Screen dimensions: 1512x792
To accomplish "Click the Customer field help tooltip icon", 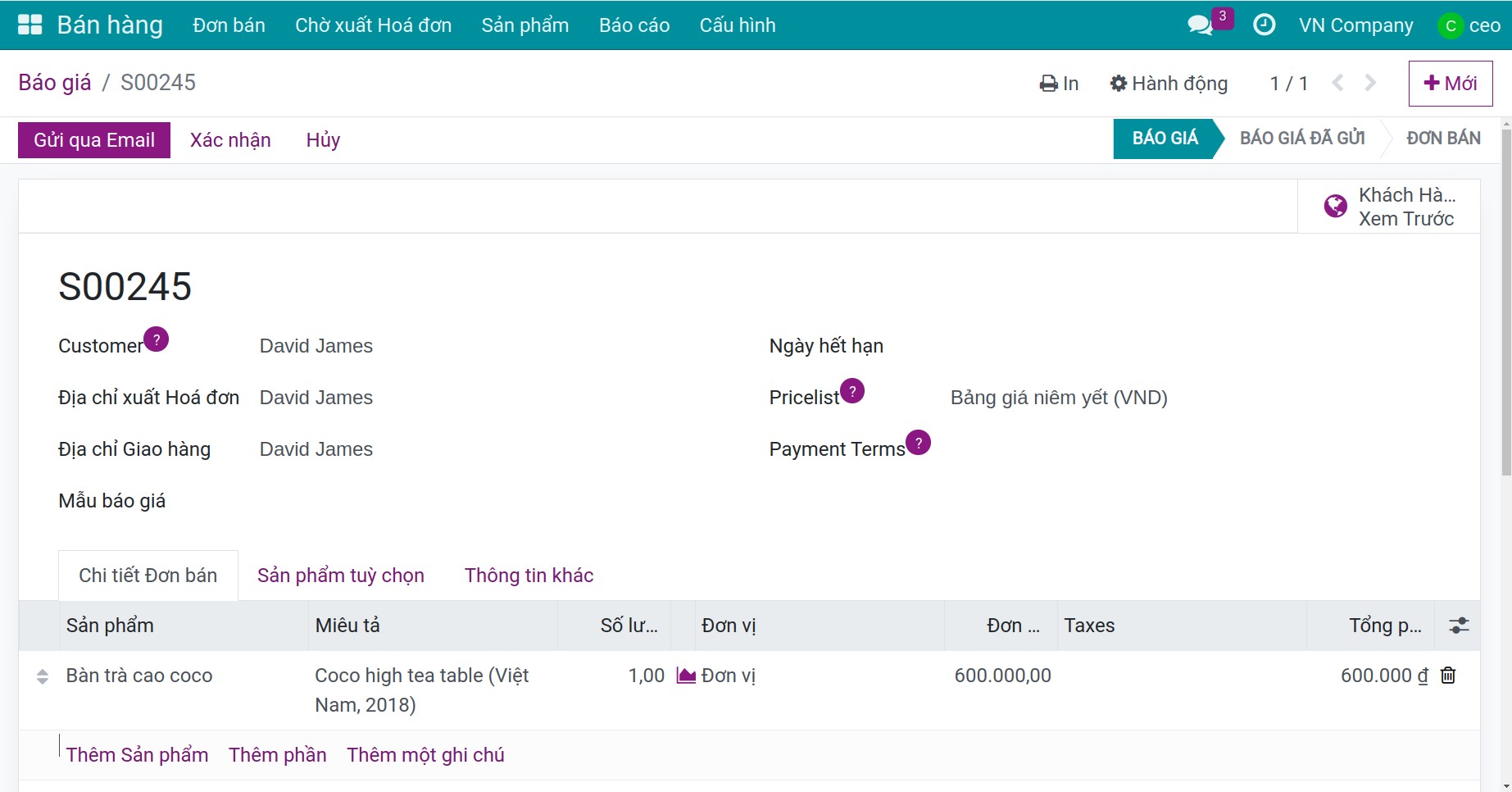I will tap(156, 339).
